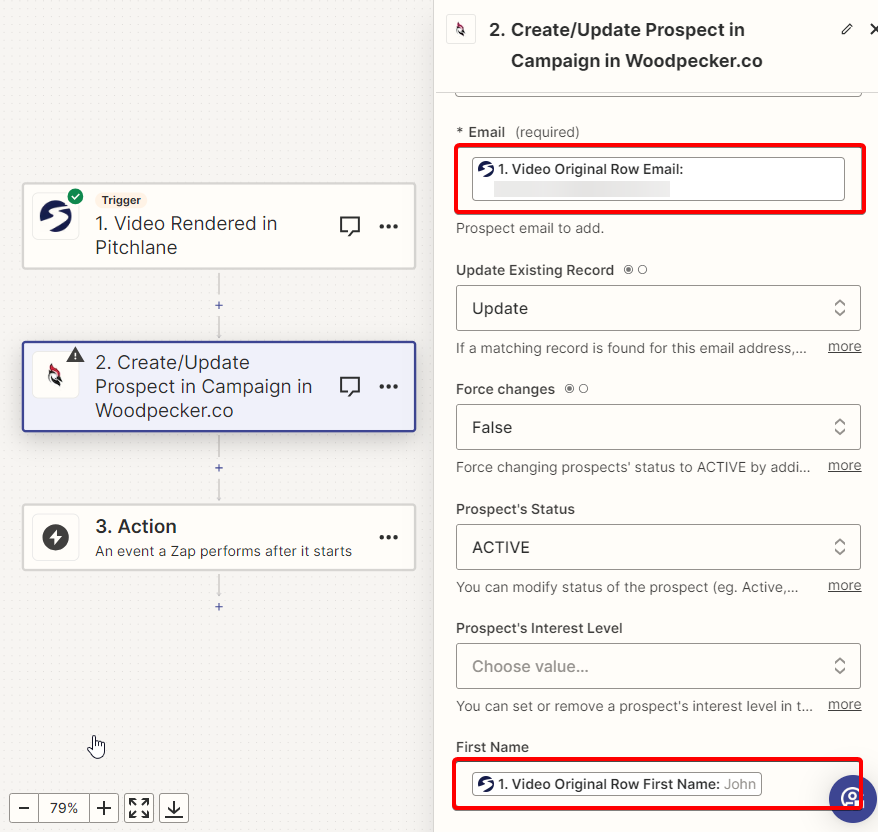
Task: Click fit-to-view expand arrows icon
Action: click(139, 808)
